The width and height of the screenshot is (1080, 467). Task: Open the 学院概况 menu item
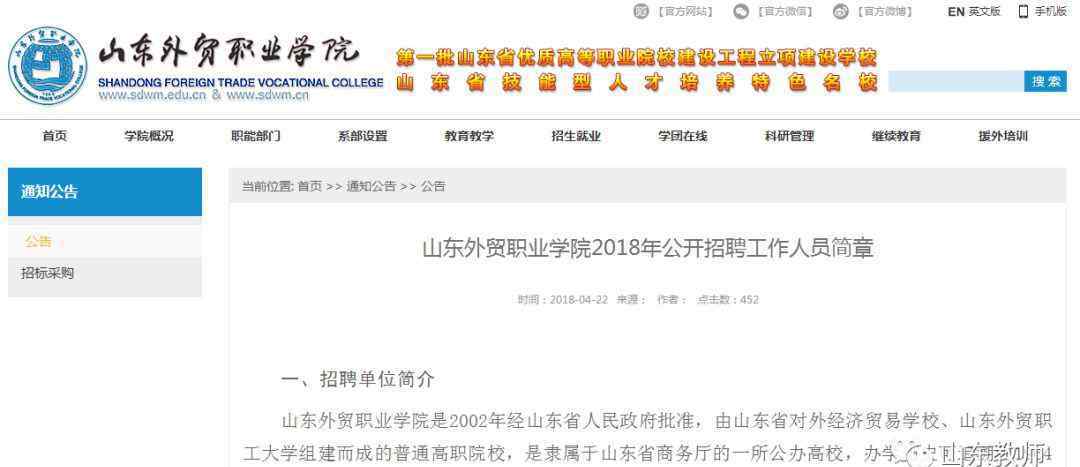click(149, 136)
